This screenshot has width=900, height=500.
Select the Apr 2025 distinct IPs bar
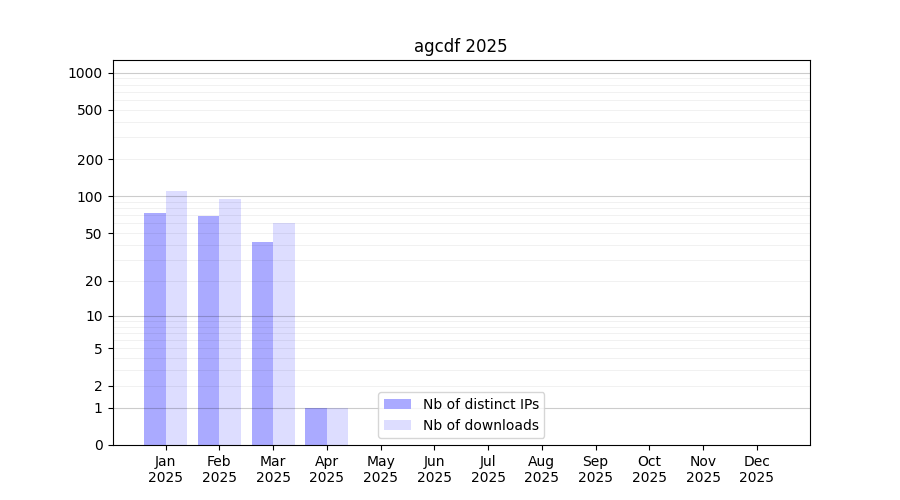(316, 426)
